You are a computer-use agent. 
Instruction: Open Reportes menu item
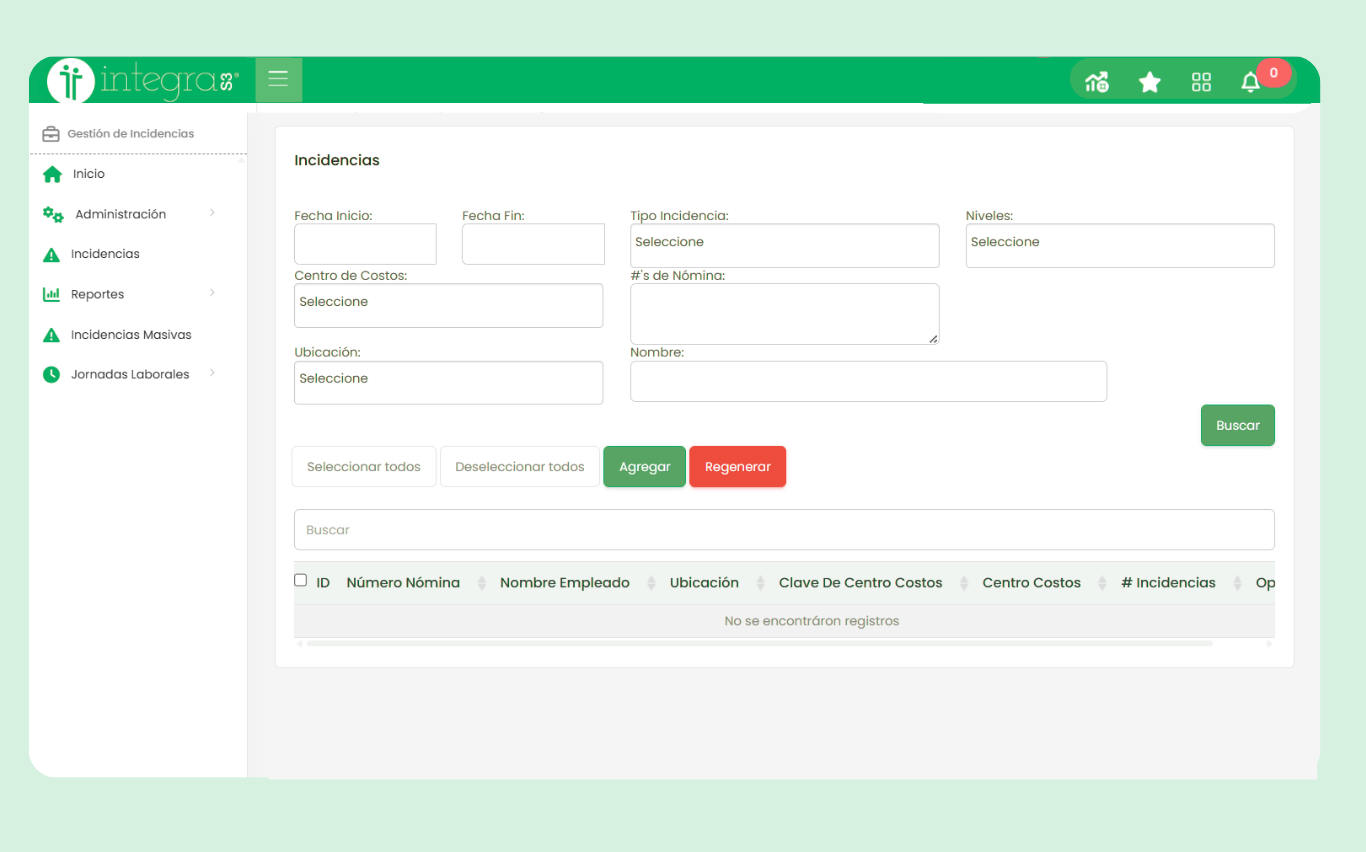tap(97, 294)
